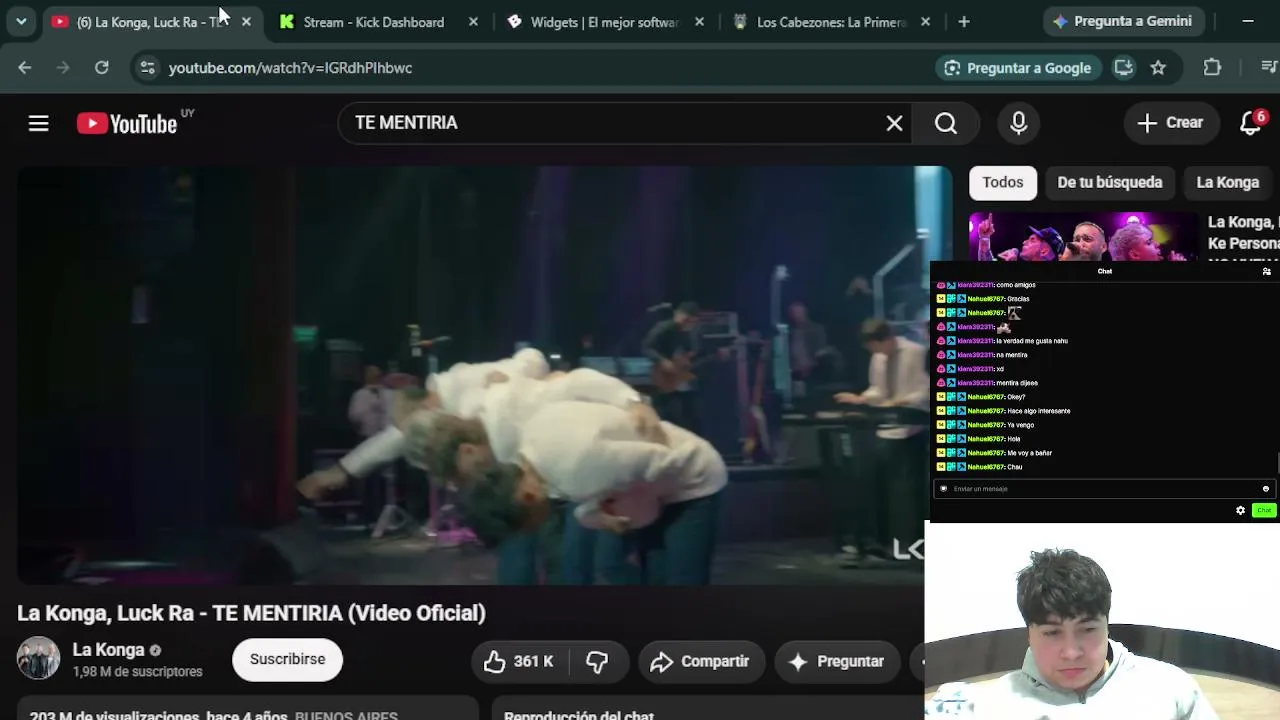Switch to the Los Cabezones tab
1280x720 pixels.
click(x=830, y=22)
